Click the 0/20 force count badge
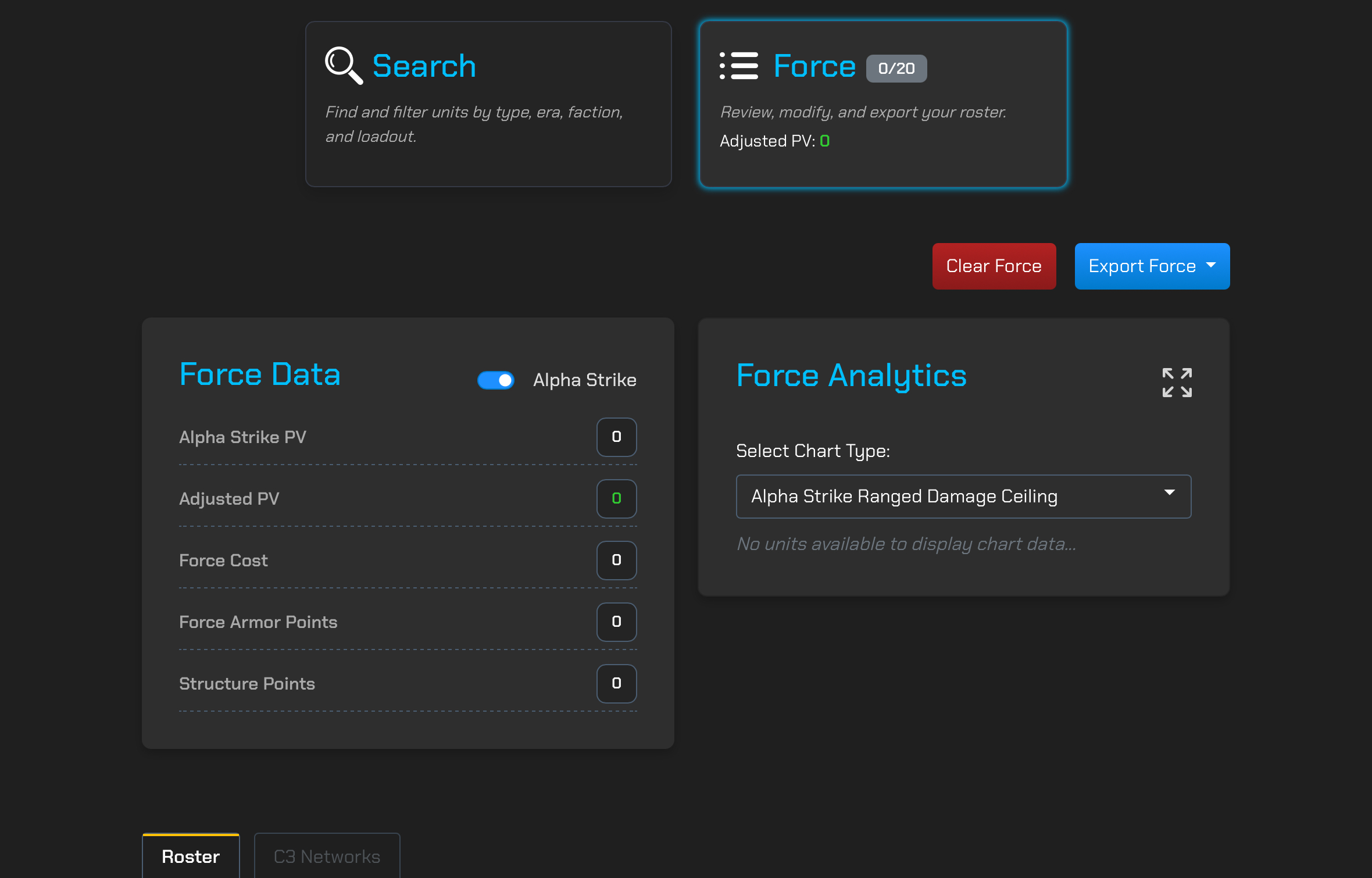 pyautogui.click(x=896, y=69)
